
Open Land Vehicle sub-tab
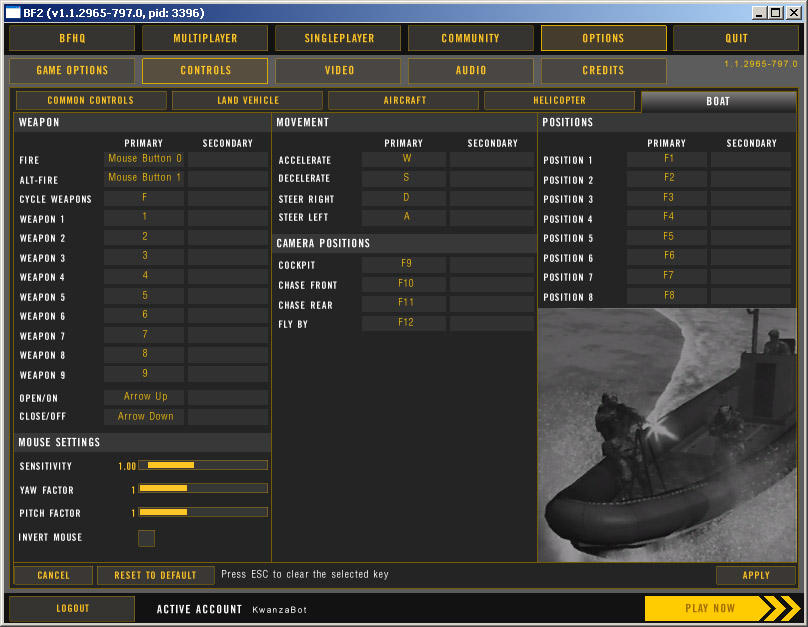pyautogui.click(x=247, y=100)
